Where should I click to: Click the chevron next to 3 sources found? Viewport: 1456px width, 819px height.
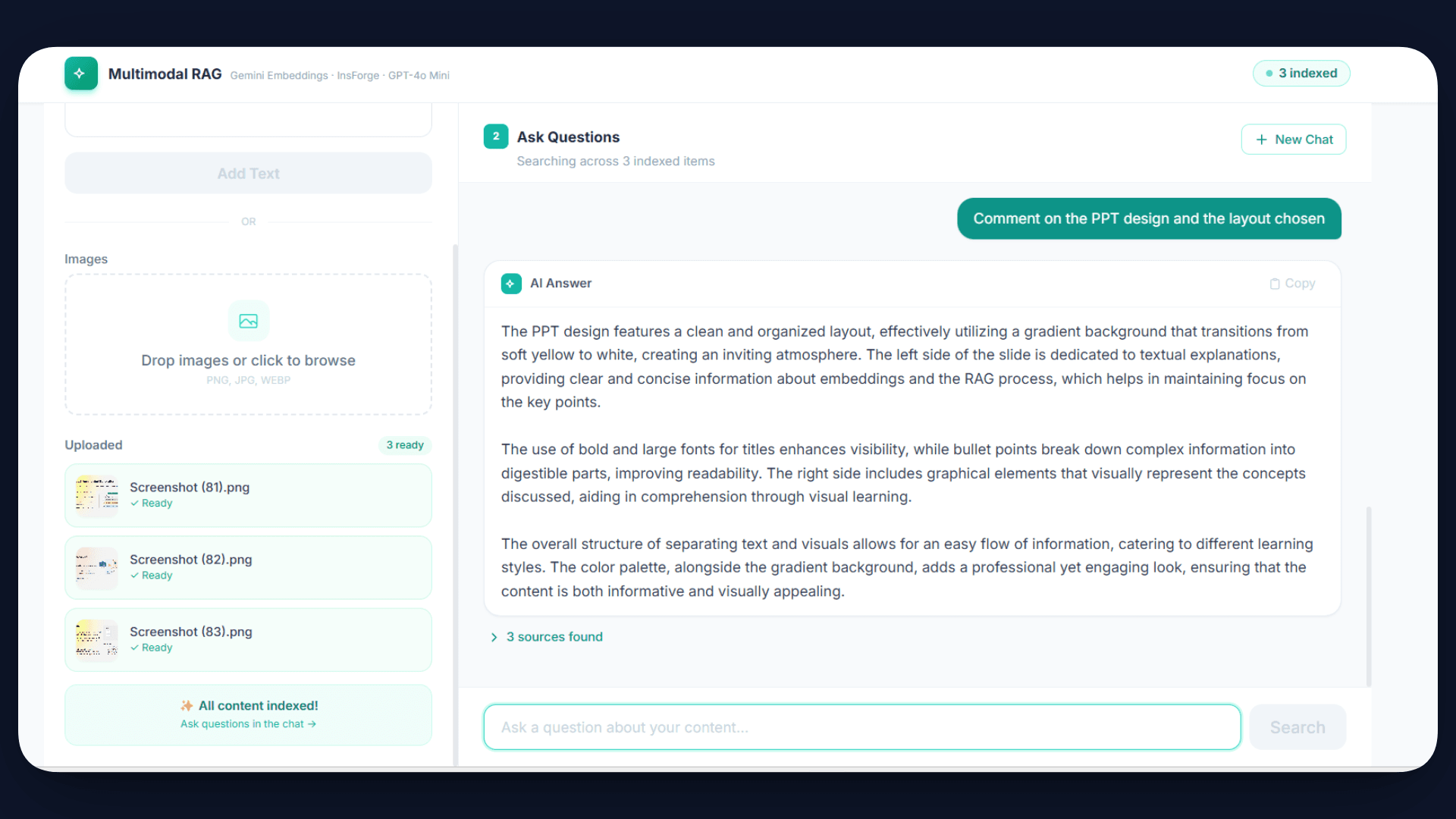pos(494,637)
